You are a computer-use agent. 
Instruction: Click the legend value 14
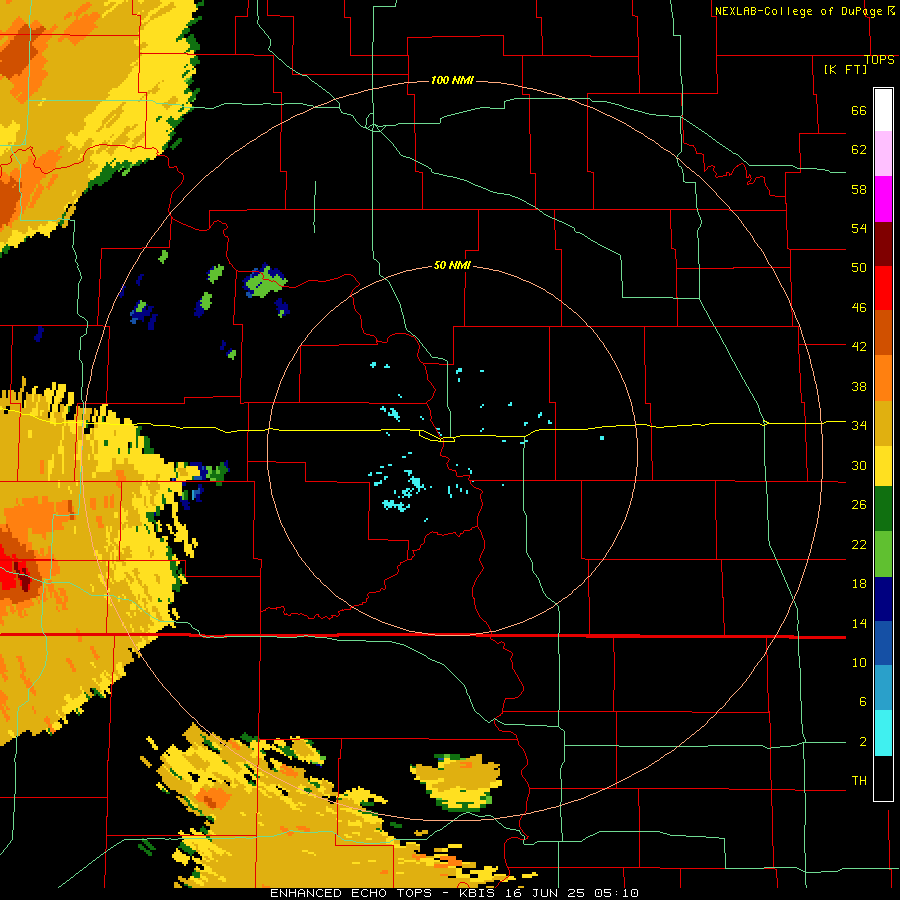tap(859, 623)
